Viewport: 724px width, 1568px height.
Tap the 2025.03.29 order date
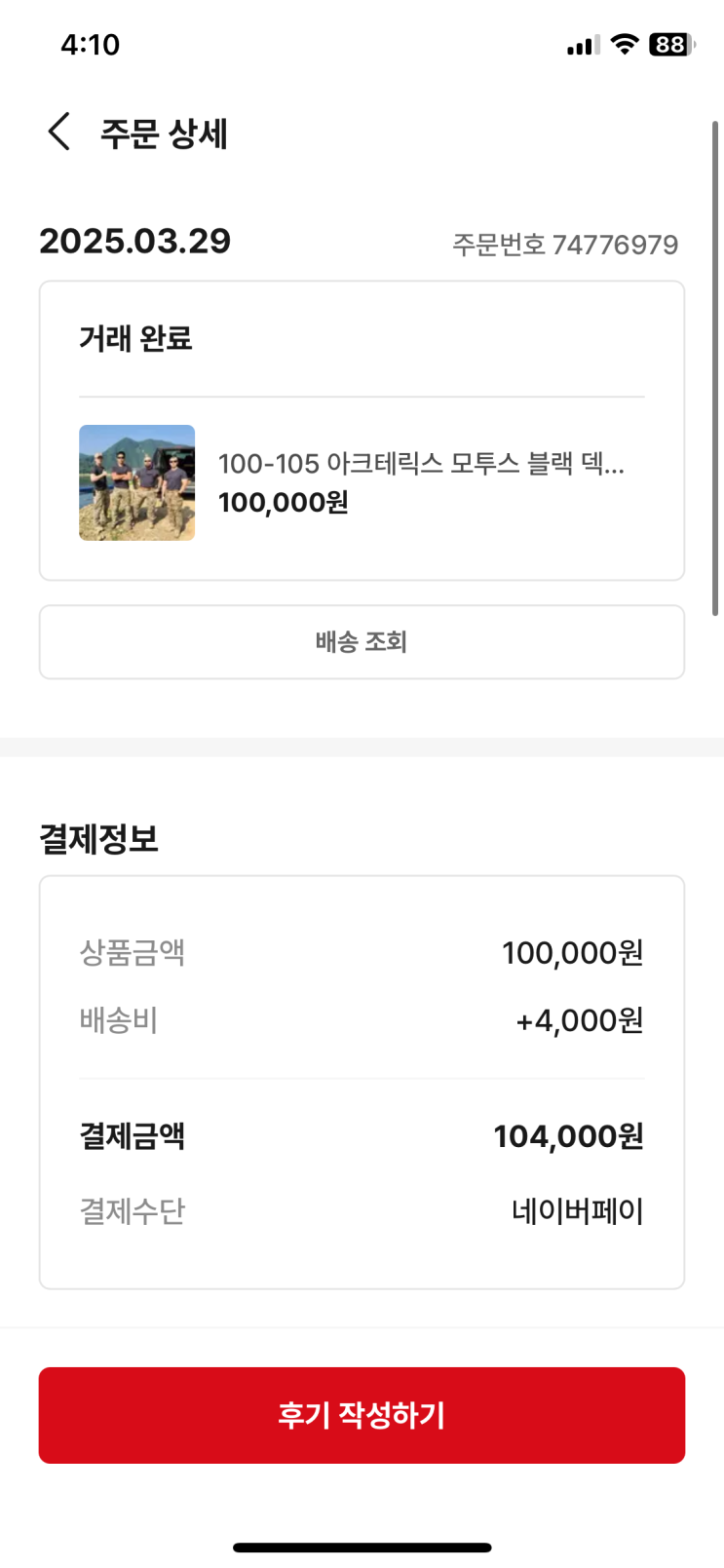[x=134, y=242]
